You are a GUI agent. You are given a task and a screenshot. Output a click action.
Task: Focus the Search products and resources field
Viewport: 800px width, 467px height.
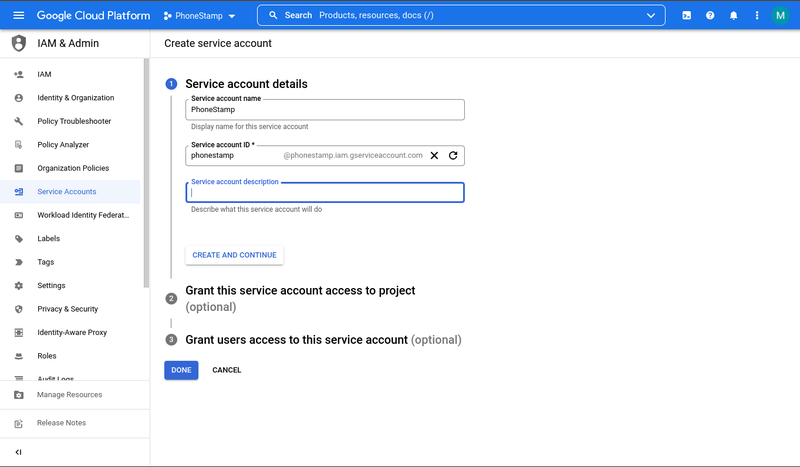[x=461, y=15]
